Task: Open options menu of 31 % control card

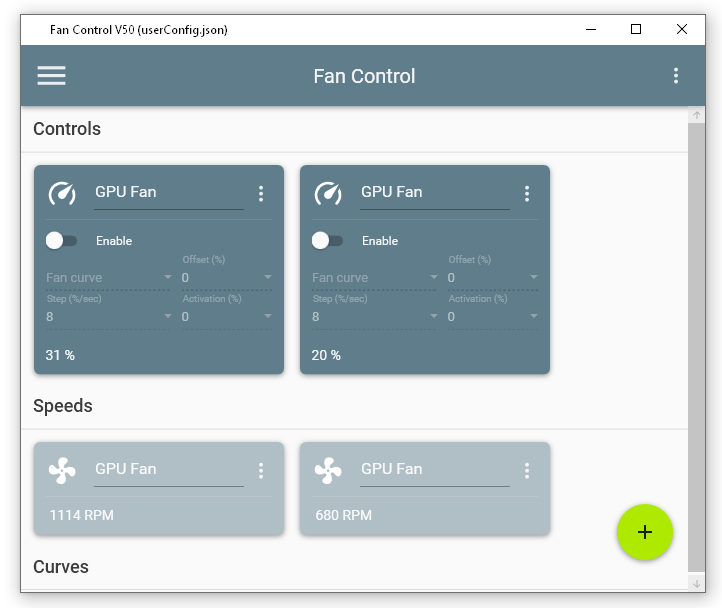Action: coord(261,193)
